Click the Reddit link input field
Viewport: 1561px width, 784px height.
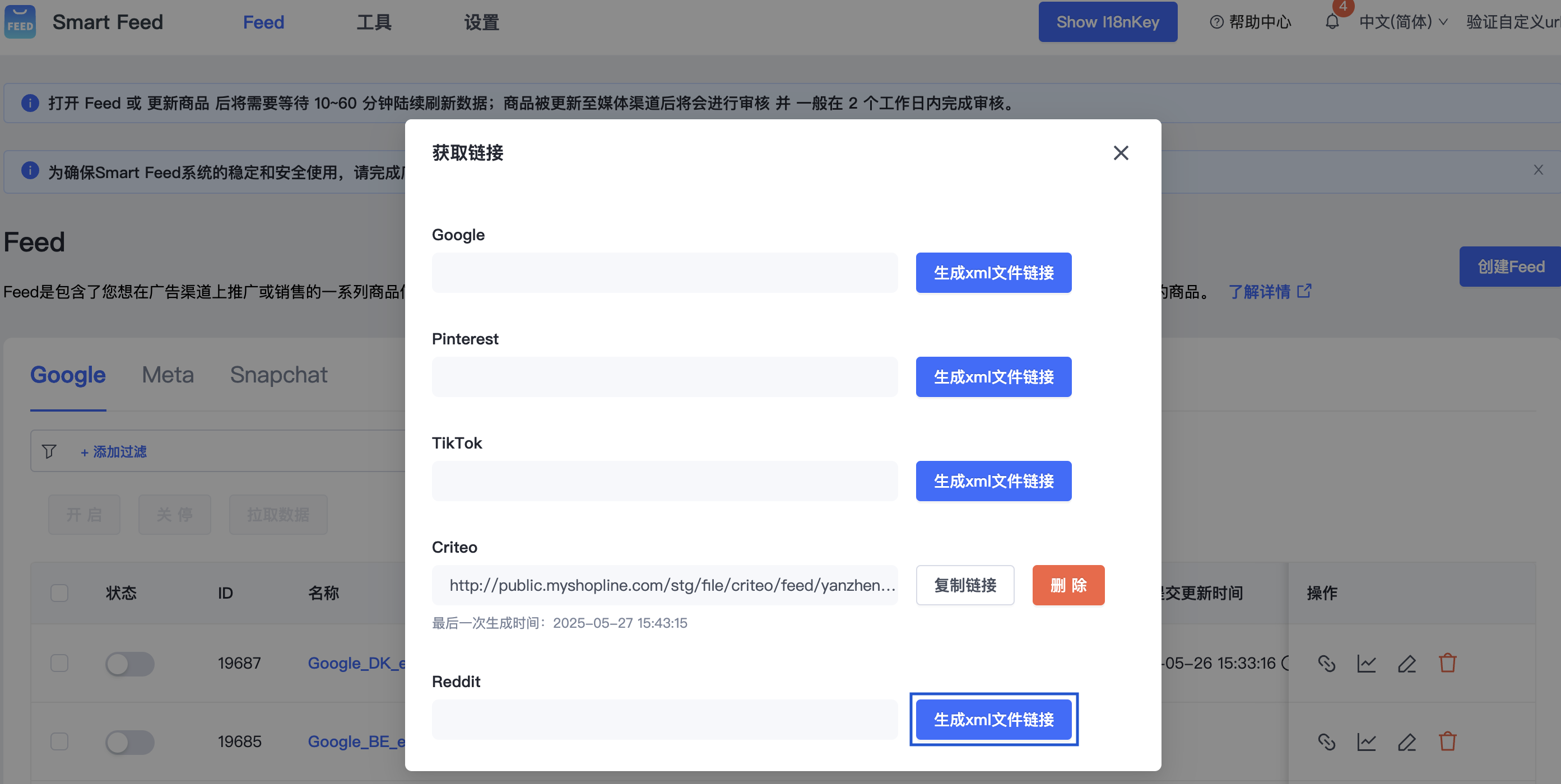pos(665,719)
